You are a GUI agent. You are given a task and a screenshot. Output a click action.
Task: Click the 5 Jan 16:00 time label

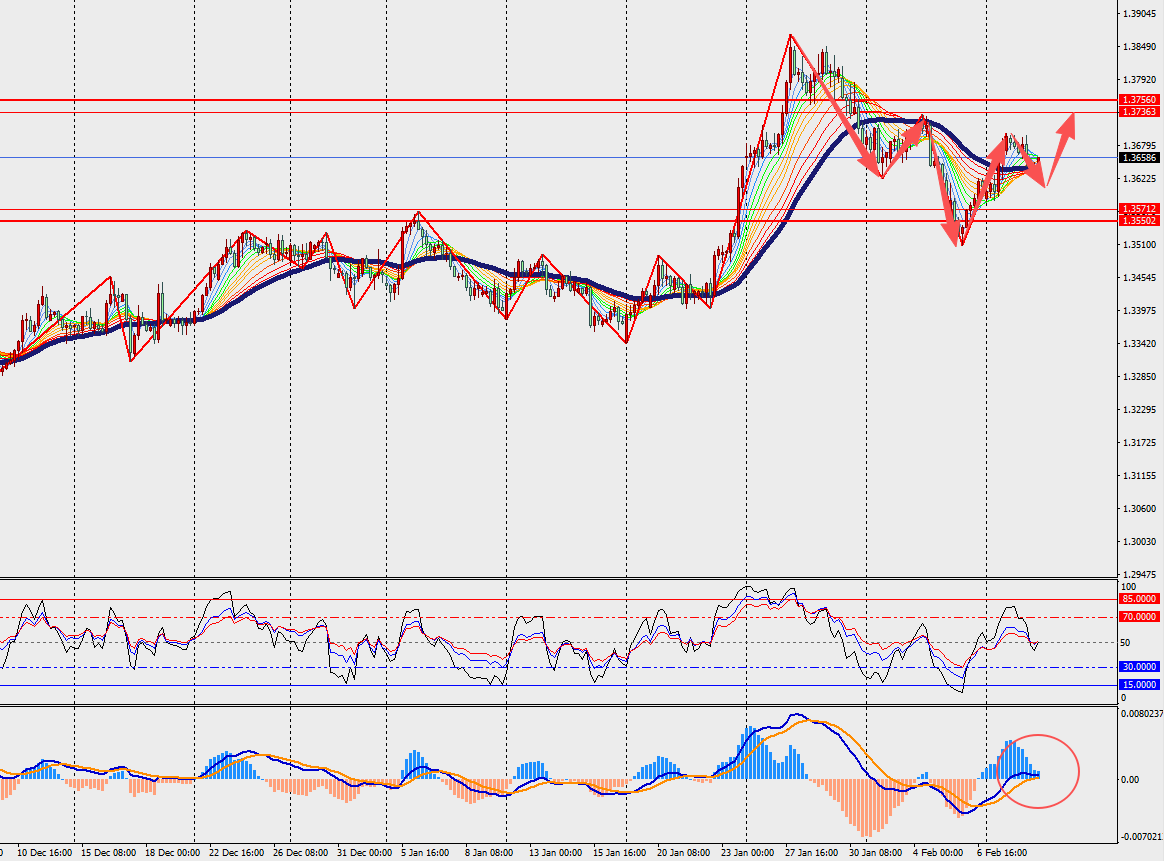[x=424, y=853]
